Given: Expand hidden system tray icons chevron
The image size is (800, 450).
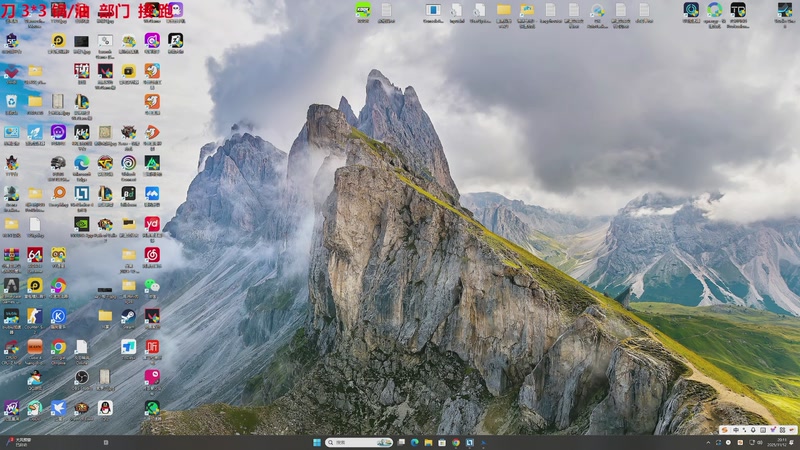Looking at the screenshot, I should click(708, 442).
